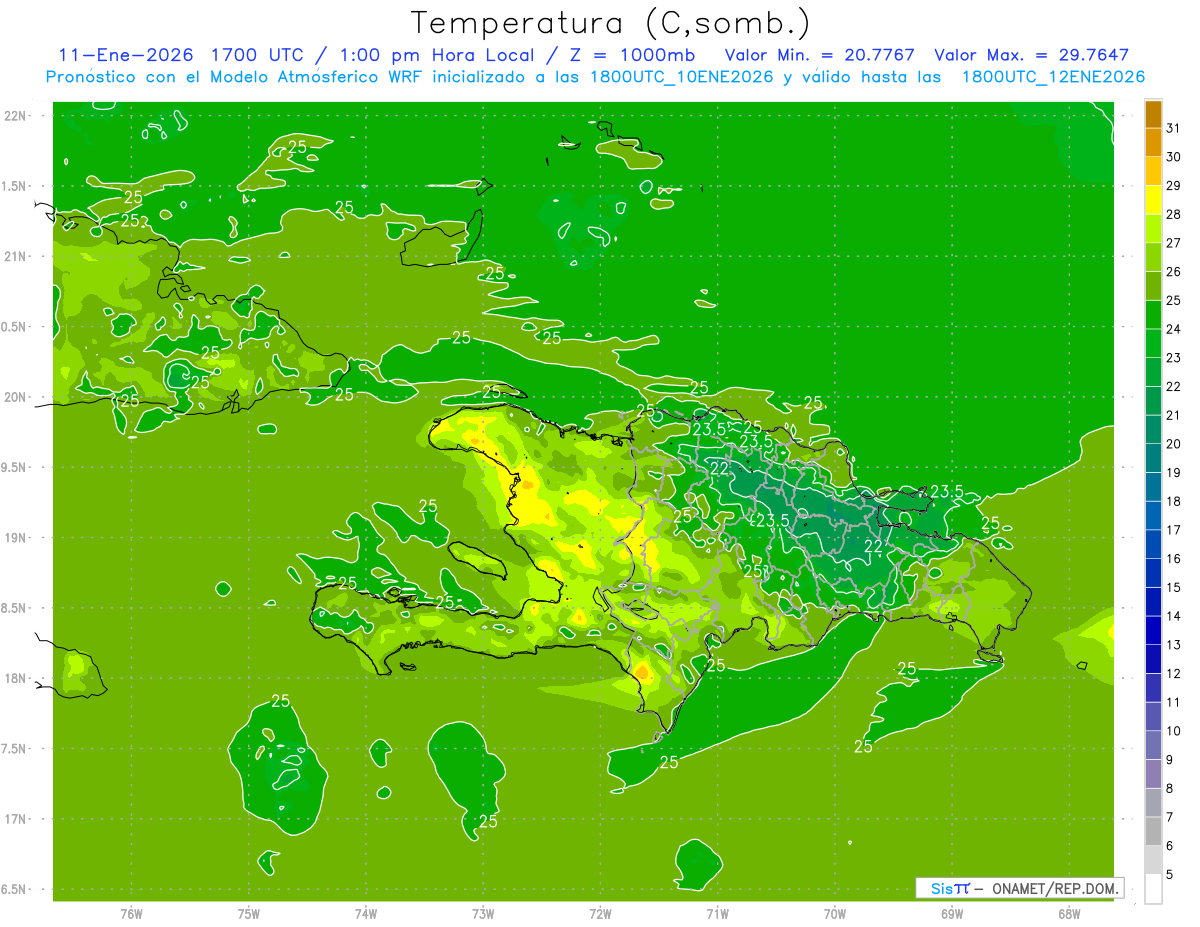
Task: Click the '27' value on color legend
Action: pos(1174,243)
